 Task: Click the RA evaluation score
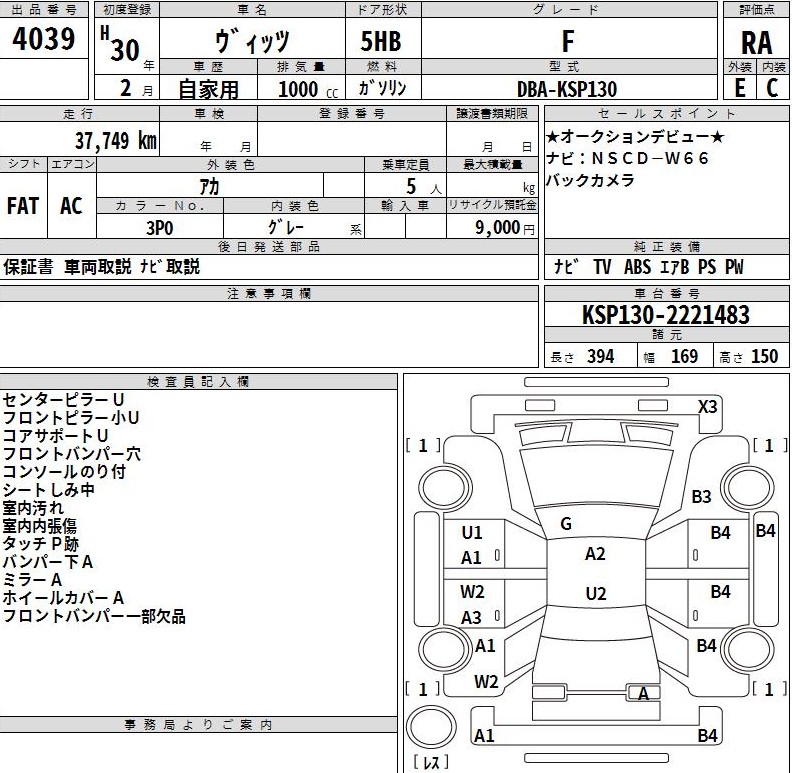tap(756, 43)
